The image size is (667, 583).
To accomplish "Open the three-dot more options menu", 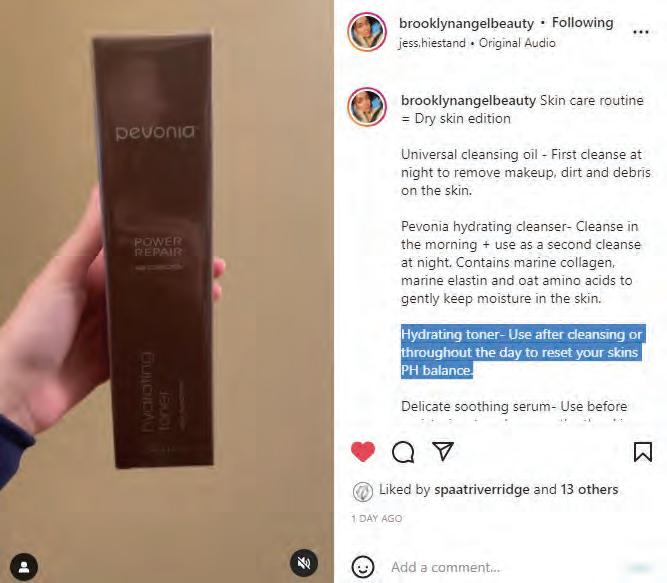I will click(641, 32).
